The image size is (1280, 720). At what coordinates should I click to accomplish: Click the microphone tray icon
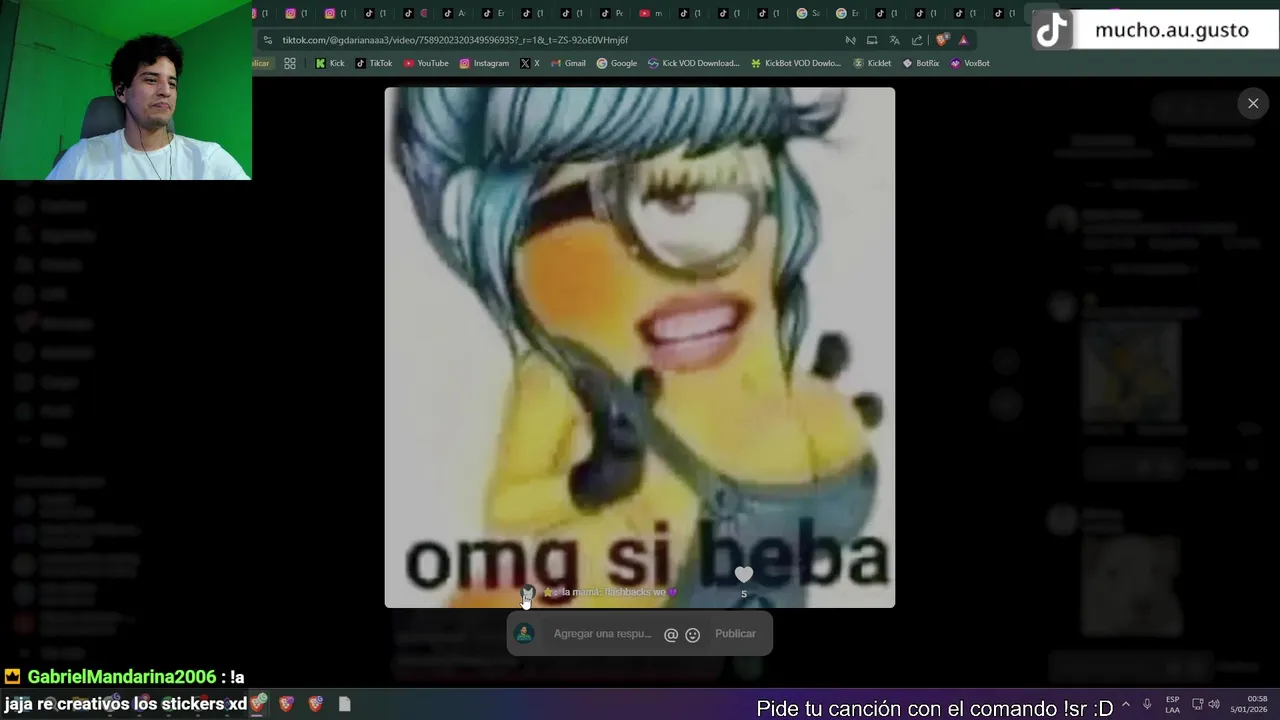pyautogui.click(x=1147, y=704)
